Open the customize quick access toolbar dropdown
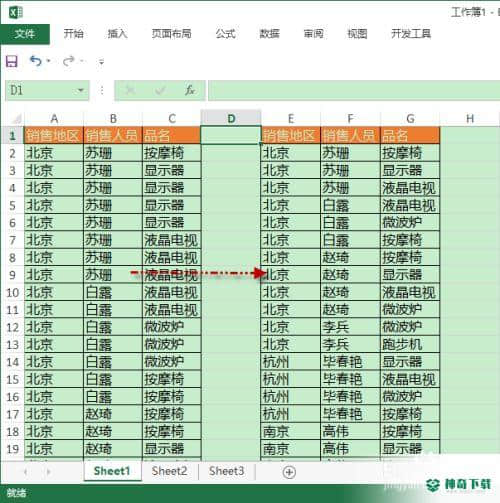Screen dimensions: 500x503 pos(101,61)
